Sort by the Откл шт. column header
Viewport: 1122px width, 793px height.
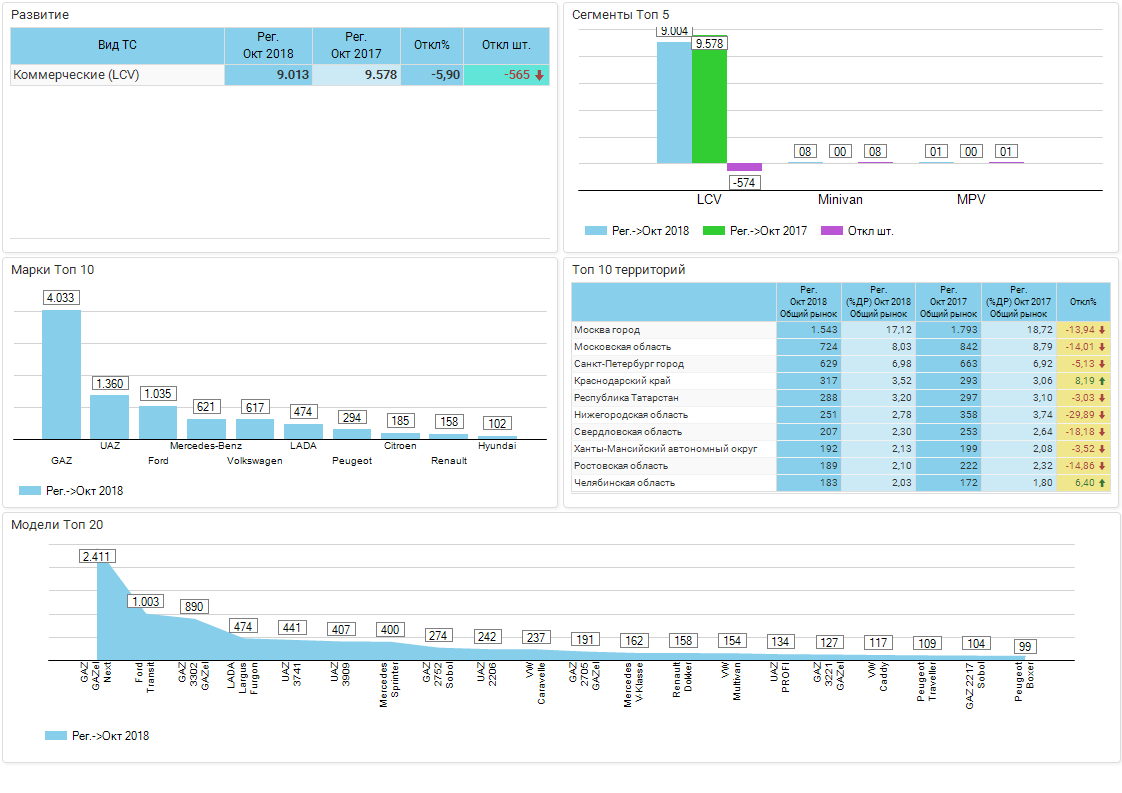pyautogui.click(x=506, y=45)
